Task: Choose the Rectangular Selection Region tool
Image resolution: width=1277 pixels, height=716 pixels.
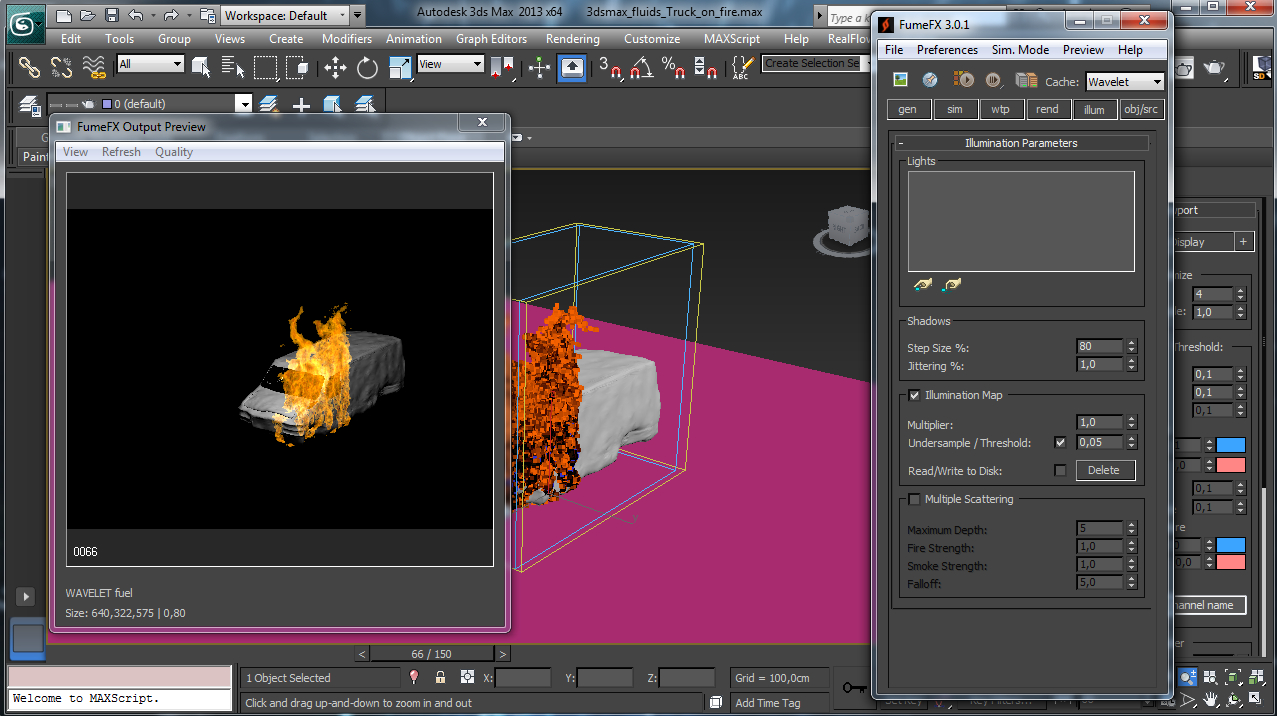Action: [265, 67]
